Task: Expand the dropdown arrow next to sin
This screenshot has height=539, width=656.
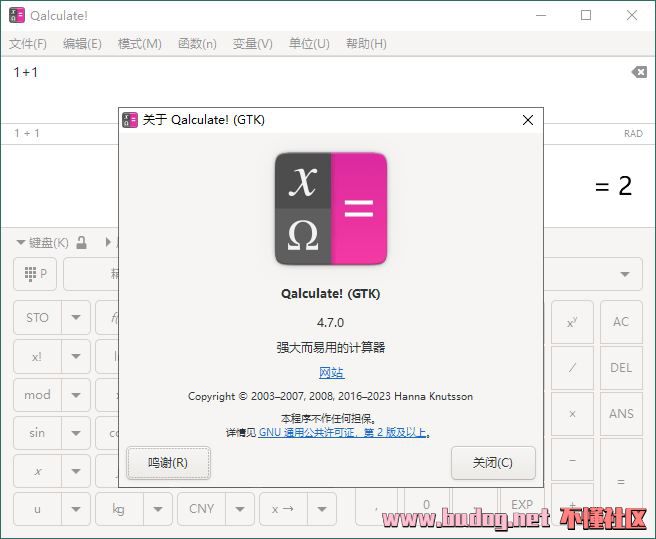Action: click(76, 433)
